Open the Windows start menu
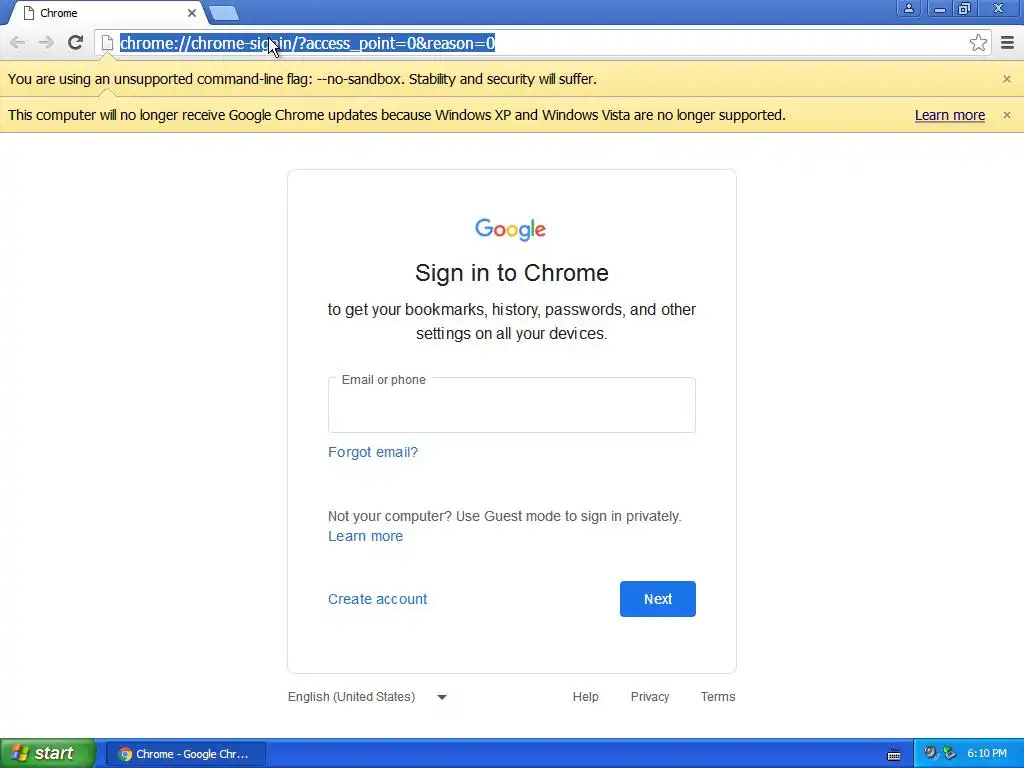 point(48,754)
